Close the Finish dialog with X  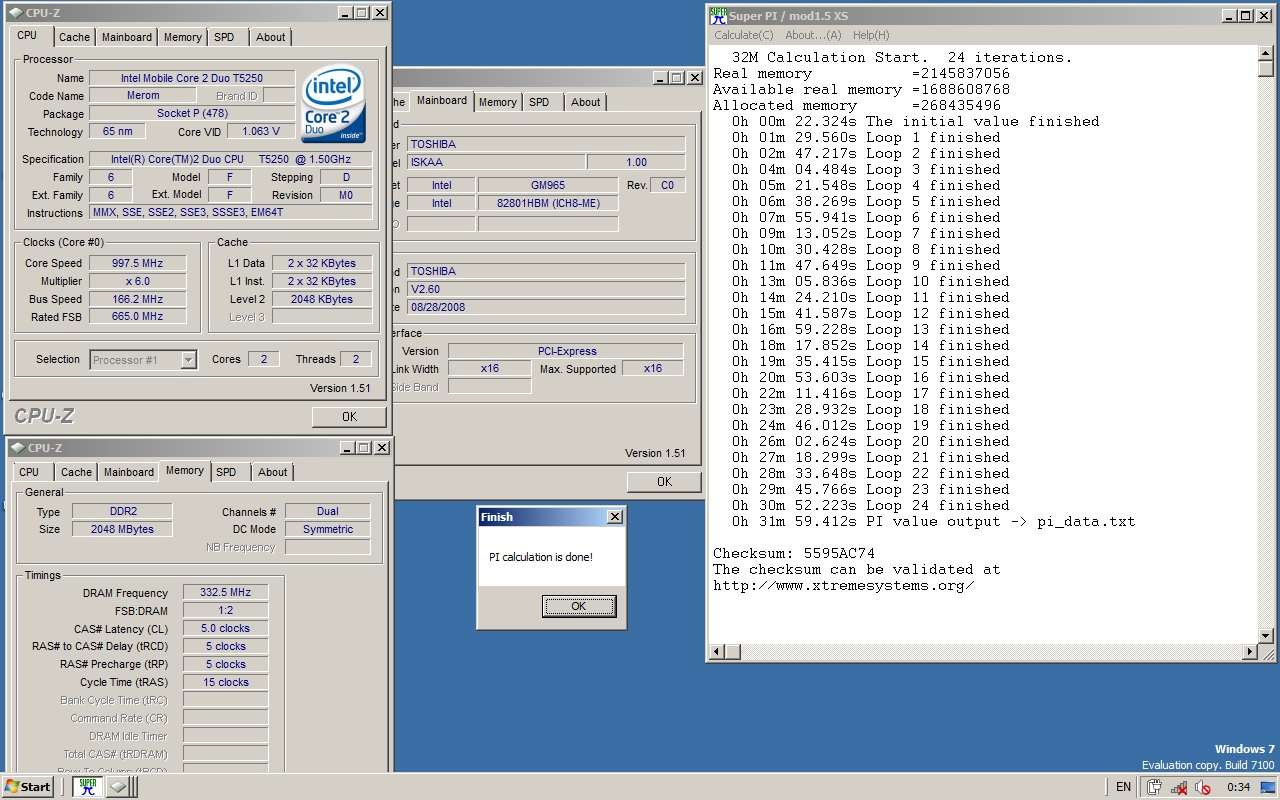pos(614,517)
